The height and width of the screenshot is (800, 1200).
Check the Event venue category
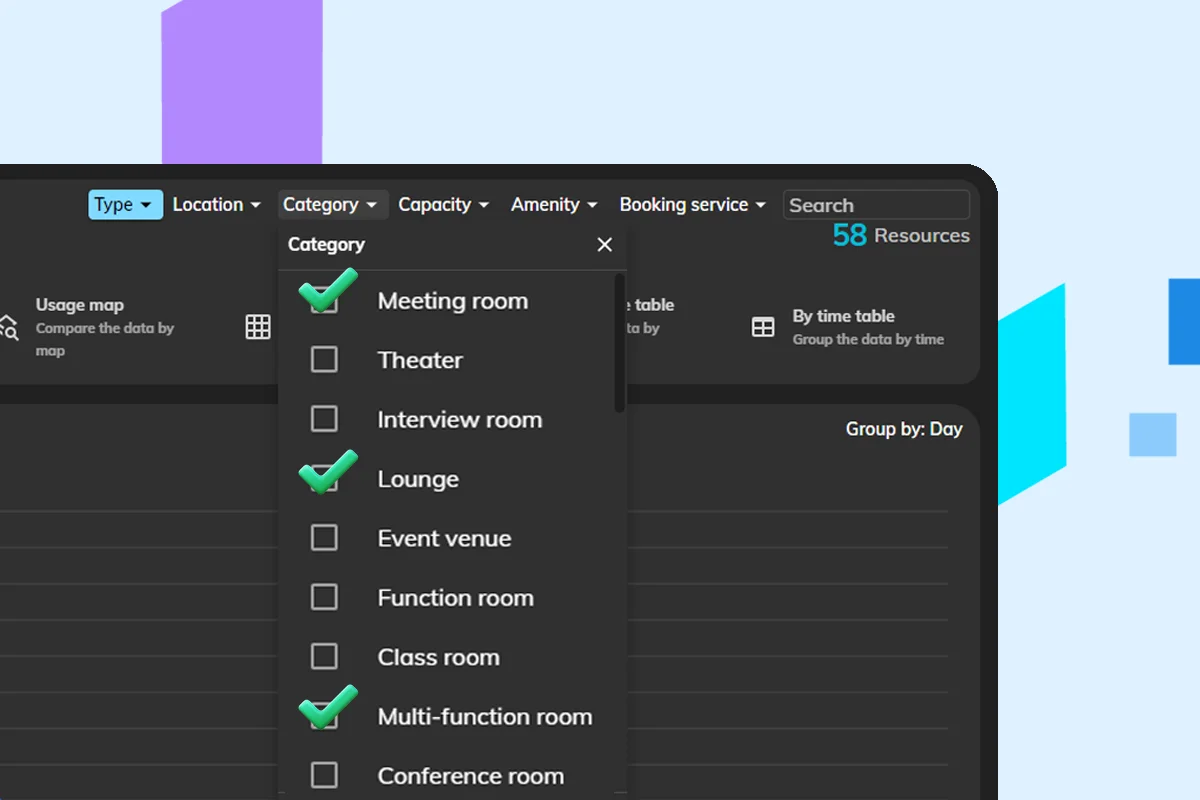tap(324, 538)
